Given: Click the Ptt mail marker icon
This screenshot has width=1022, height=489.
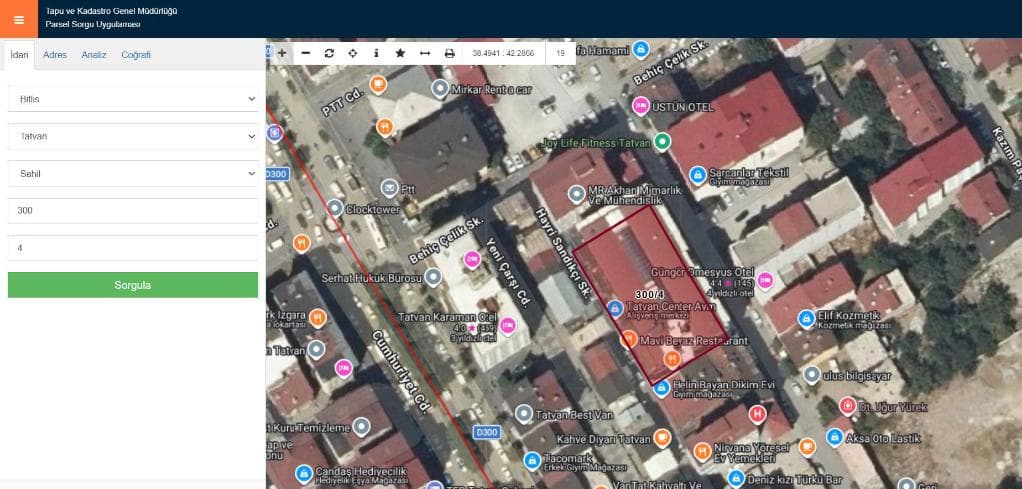Looking at the screenshot, I should pyautogui.click(x=390, y=189).
